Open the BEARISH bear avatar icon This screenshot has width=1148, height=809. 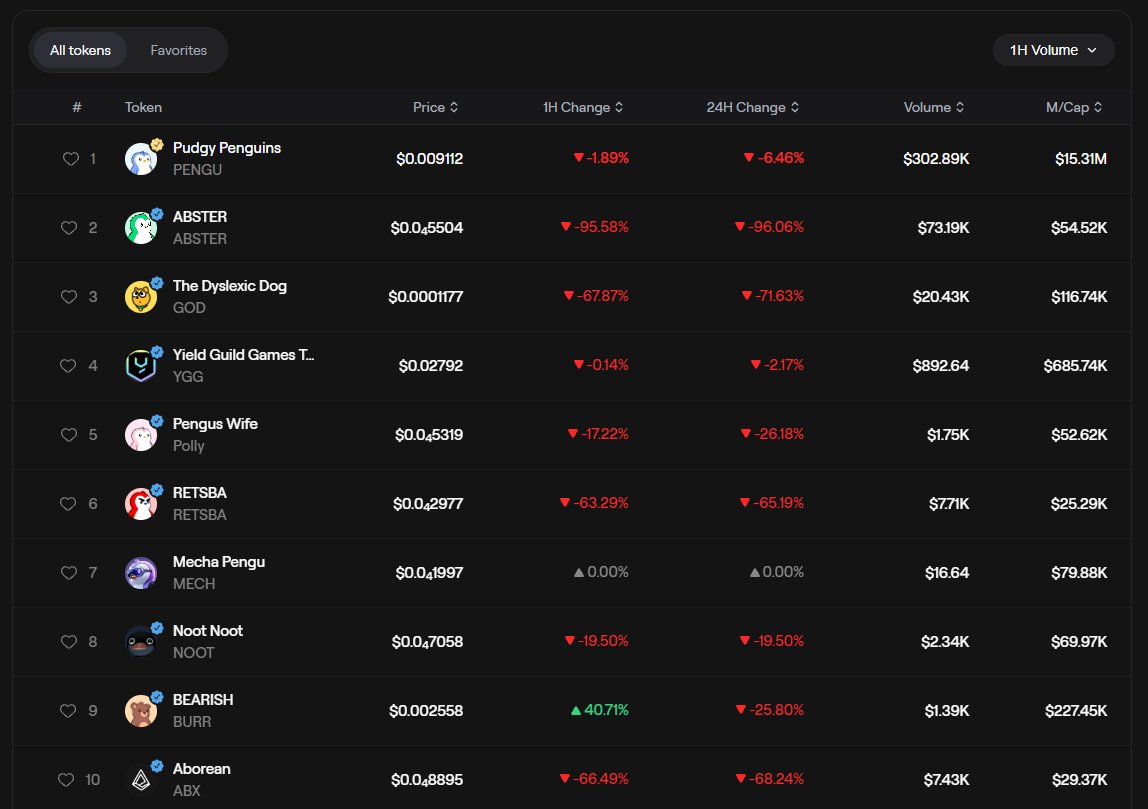coord(141,710)
